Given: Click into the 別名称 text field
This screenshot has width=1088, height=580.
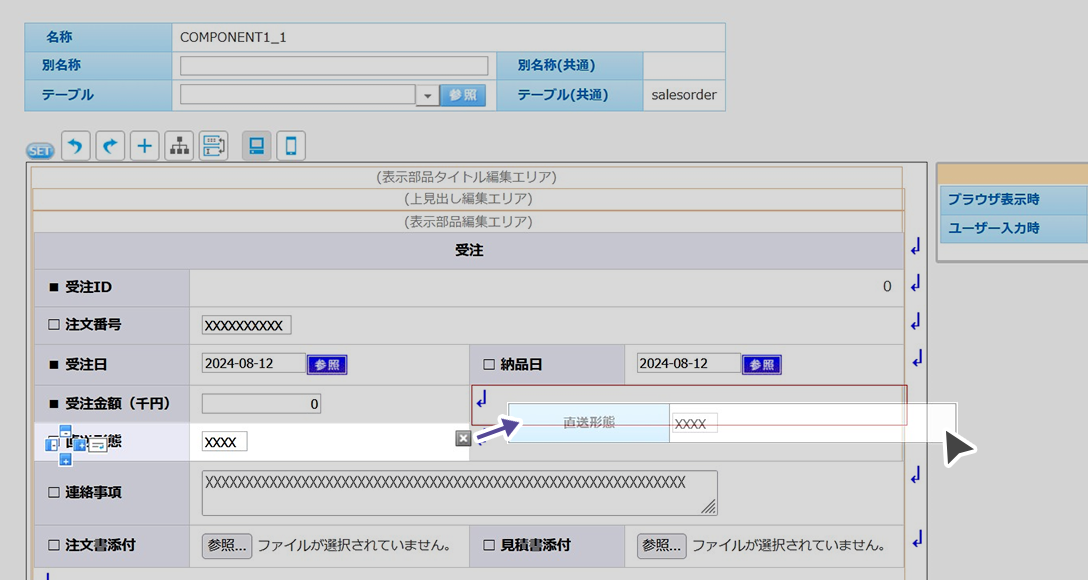Looking at the screenshot, I should pos(334,66).
